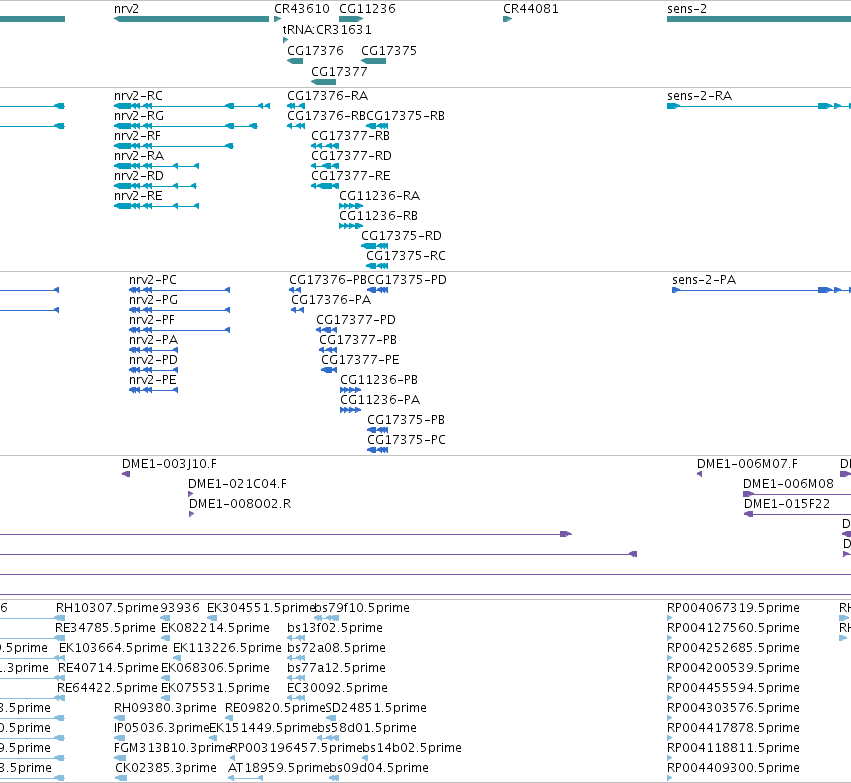Select clone DME1-006M08

pos(788,484)
